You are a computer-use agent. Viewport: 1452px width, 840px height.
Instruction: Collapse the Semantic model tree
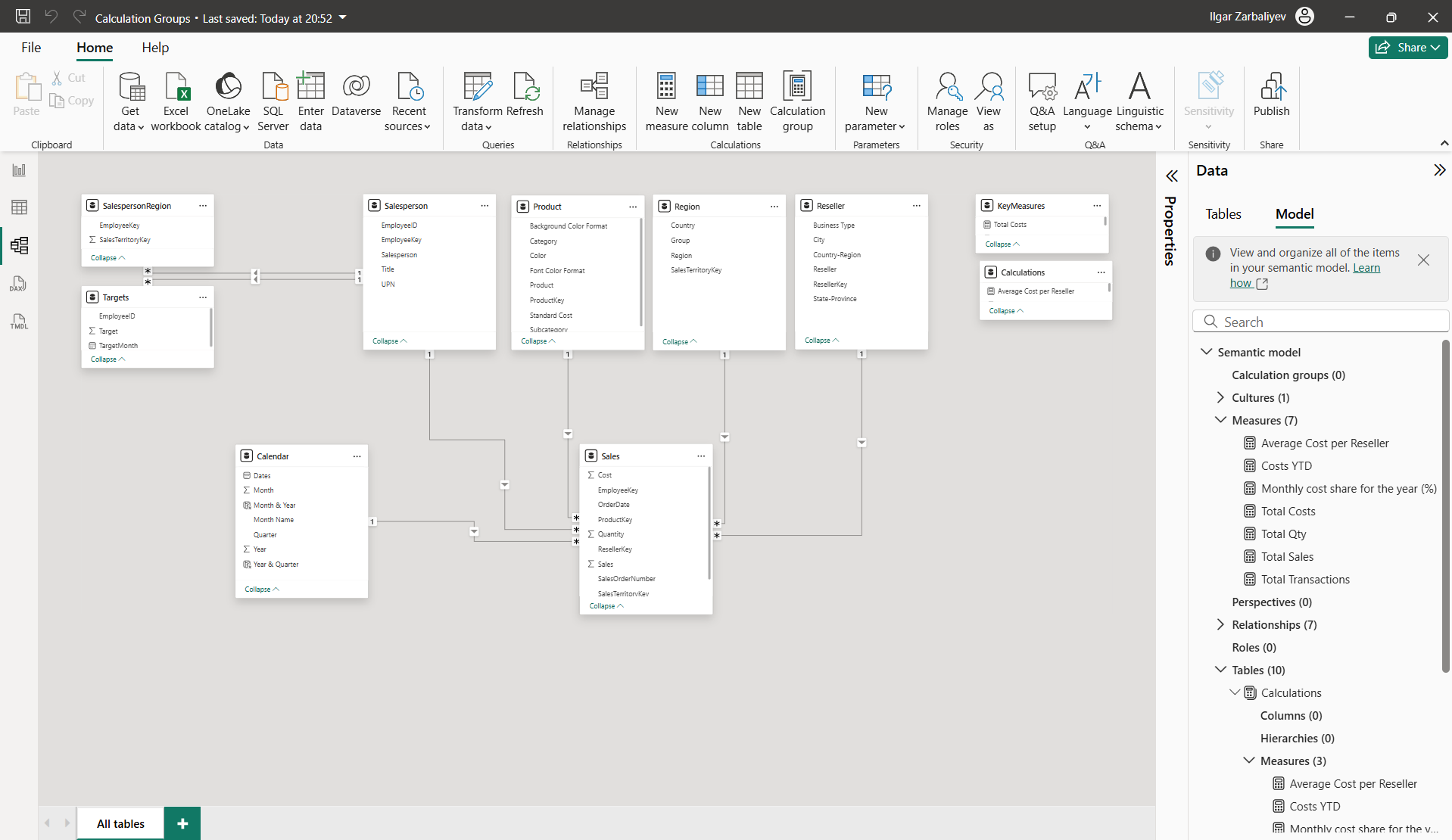coord(1206,352)
